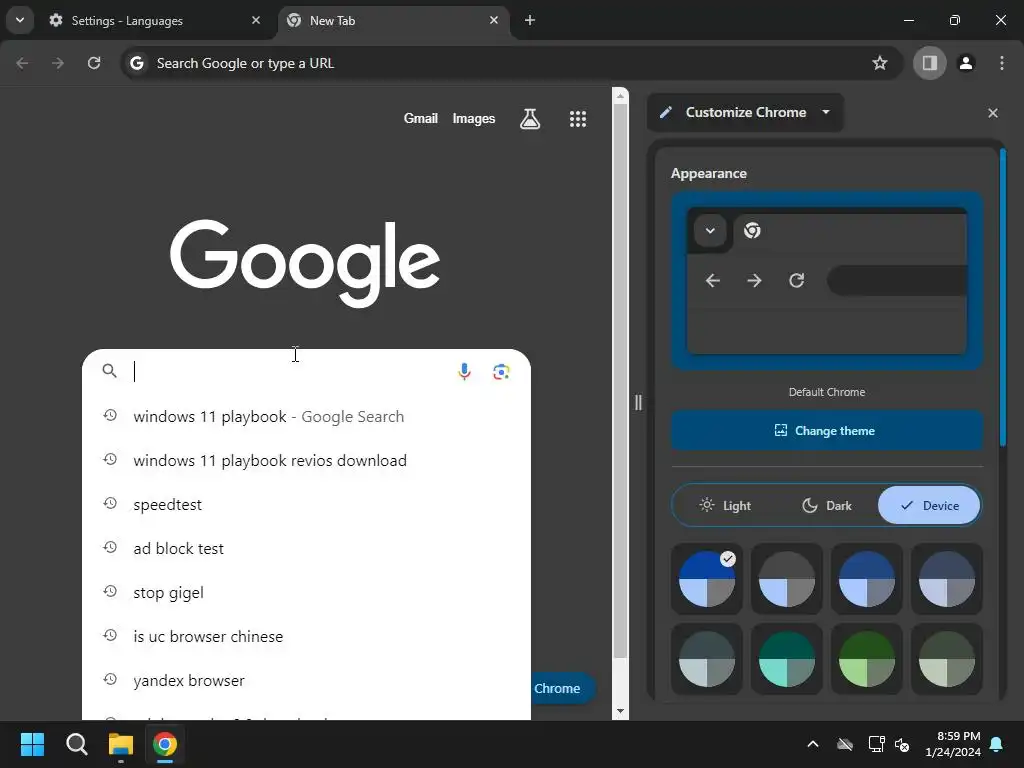This screenshot has width=1024, height=768.
Task: Go forward with the forward arrow
Action: [x=58, y=63]
